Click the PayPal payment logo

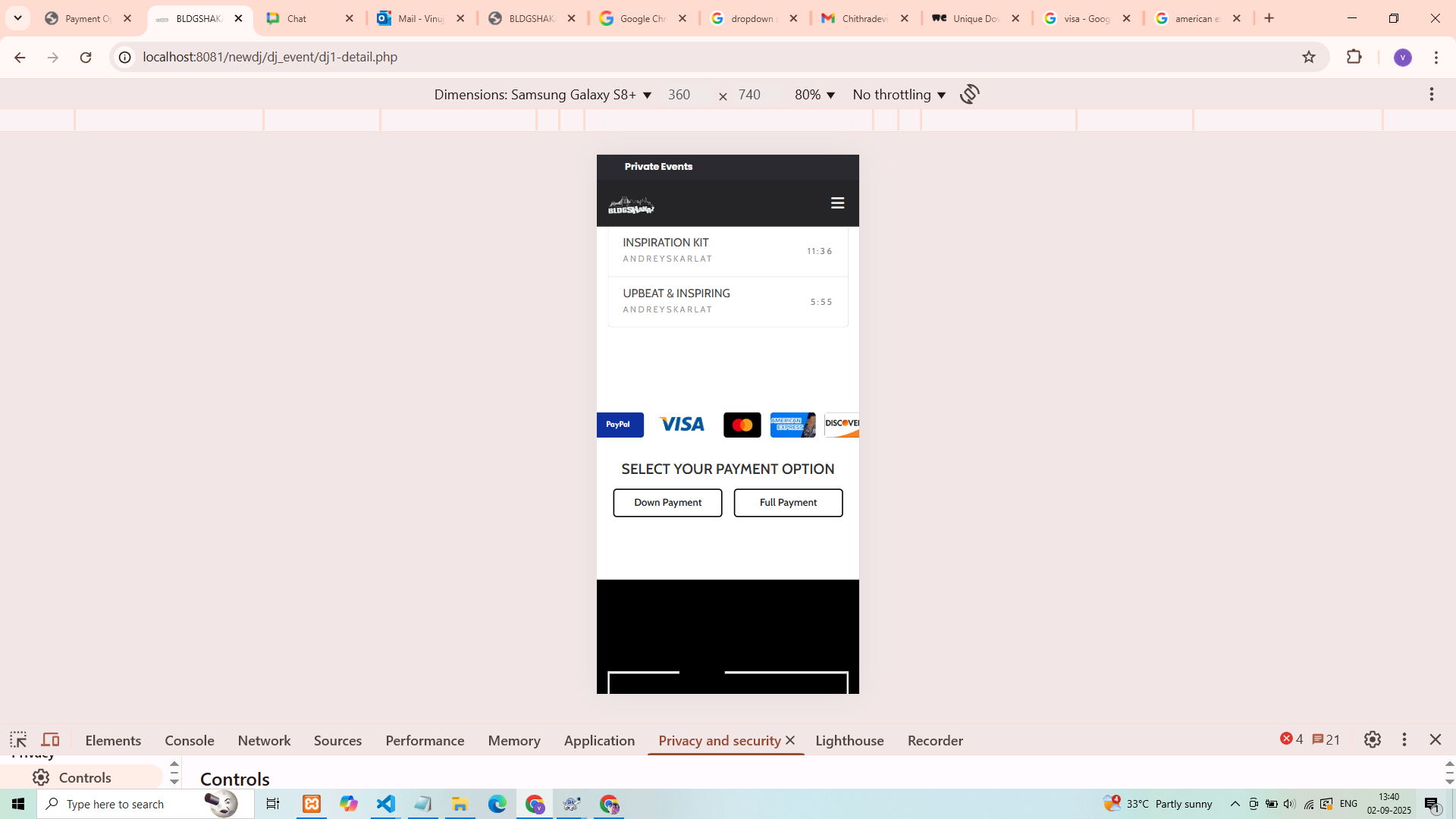pyautogui.click(x=620, y=425)
